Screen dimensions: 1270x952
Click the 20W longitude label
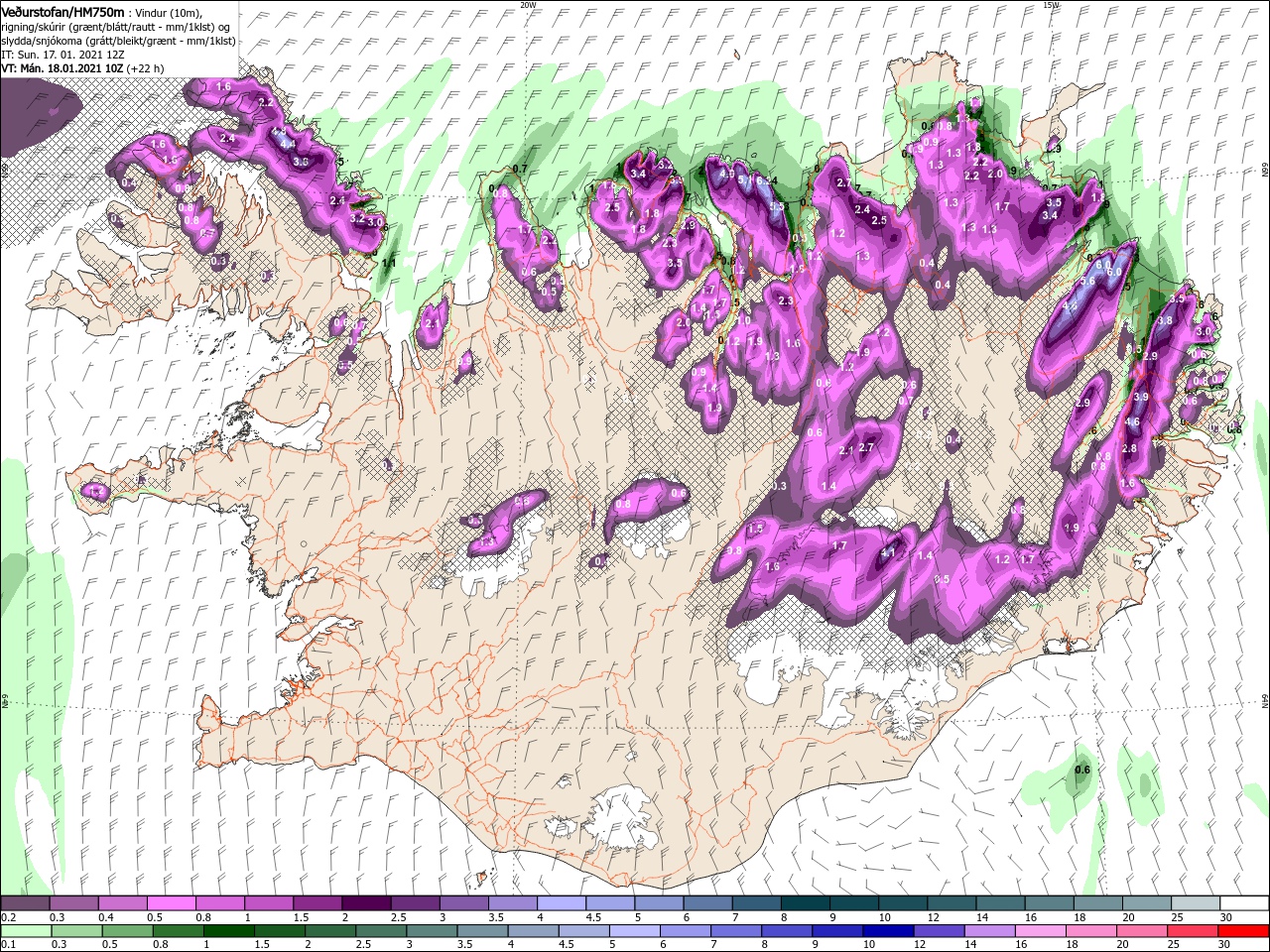(x=528, y=5)
